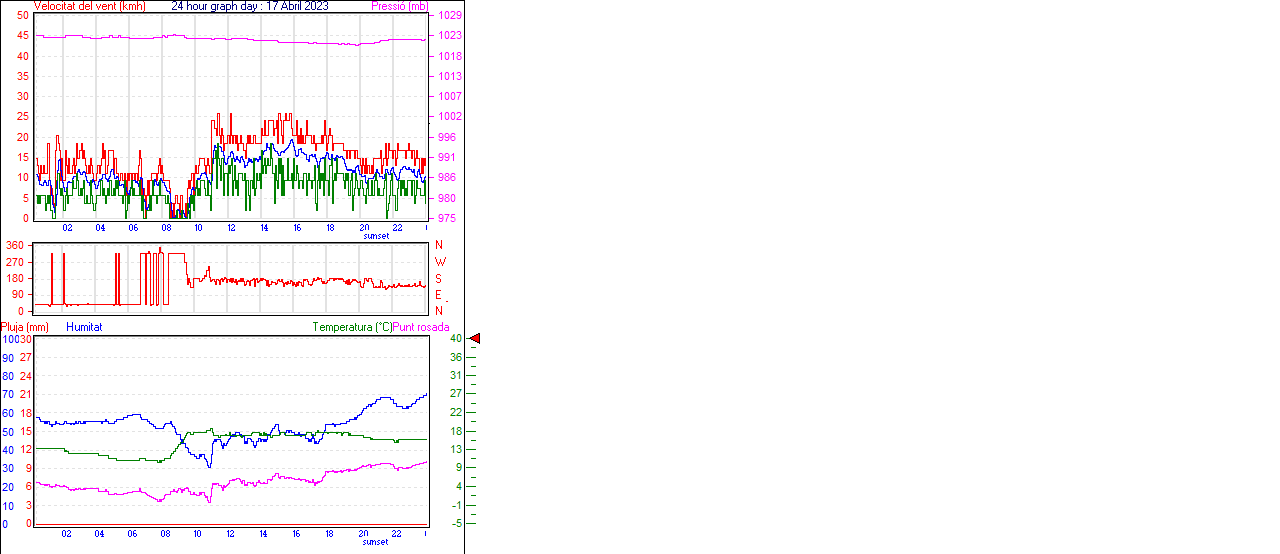Click the 'E' compass label on the direction chart
The image size is (1280, 554).
tap(439, 295)
